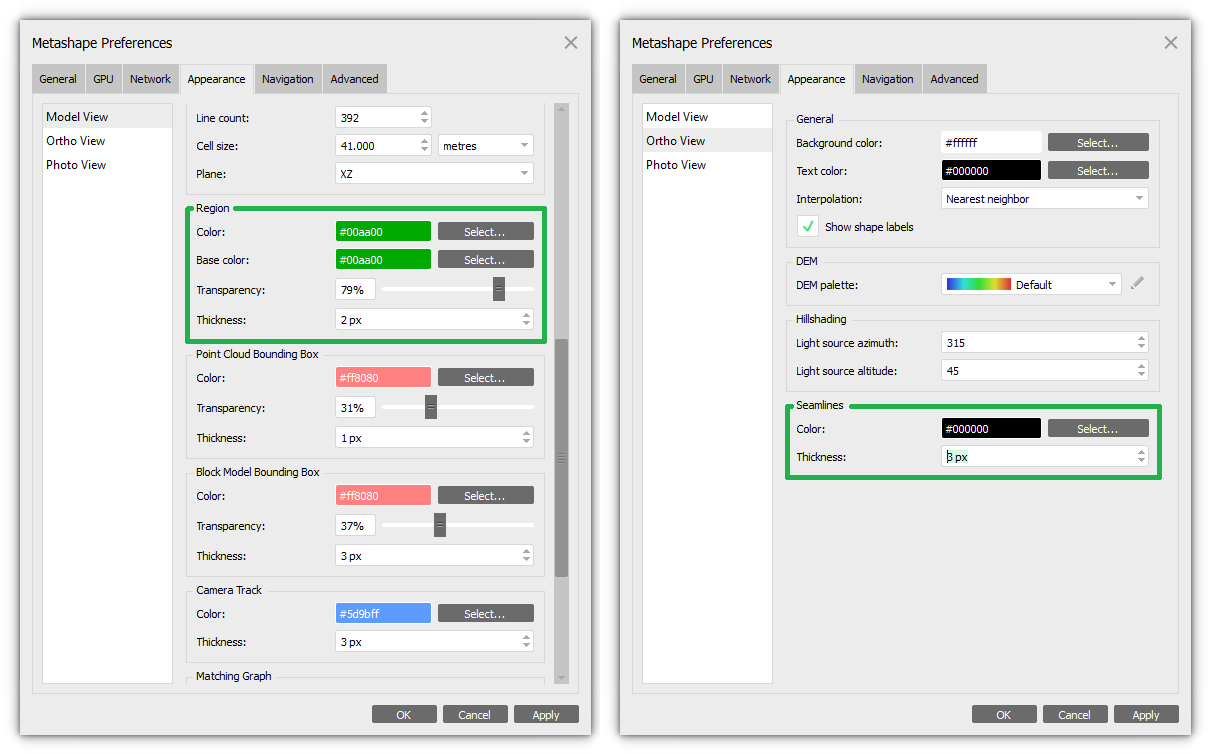Click Camera Track color swatch #5d9bff
Viewport: 1208px width, 754px height.
(383, 614)
